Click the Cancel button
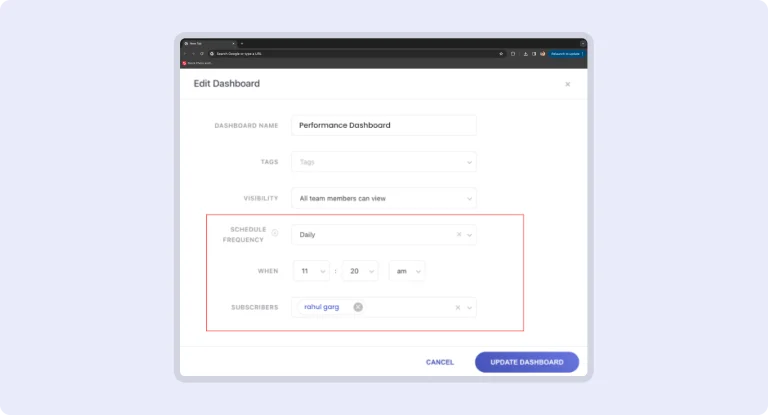 tap(440, 362)
